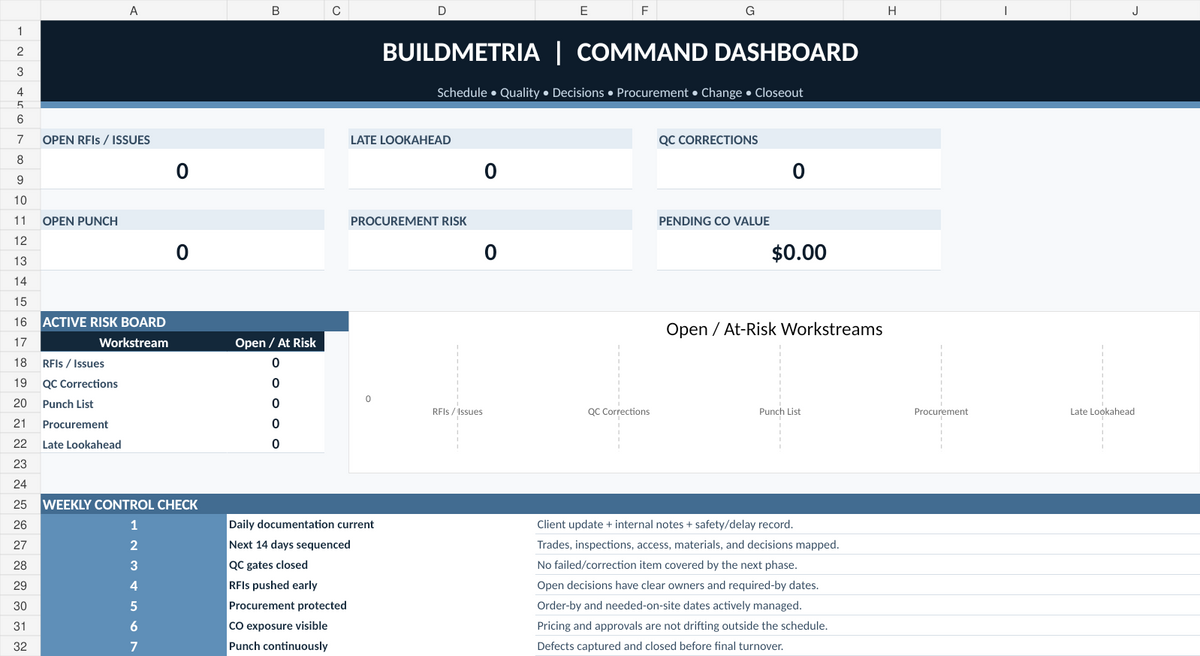1200x656 pixels.
Task: Click the Client update + internal notes description
Action: point(666,524)
